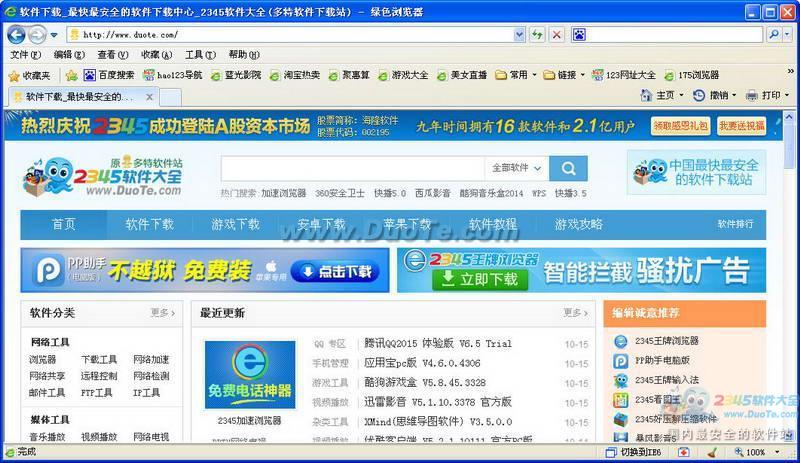The image size is (800, 463).
Task: Open the 全部软件 category dropdown
Action: tap(516, 168)
